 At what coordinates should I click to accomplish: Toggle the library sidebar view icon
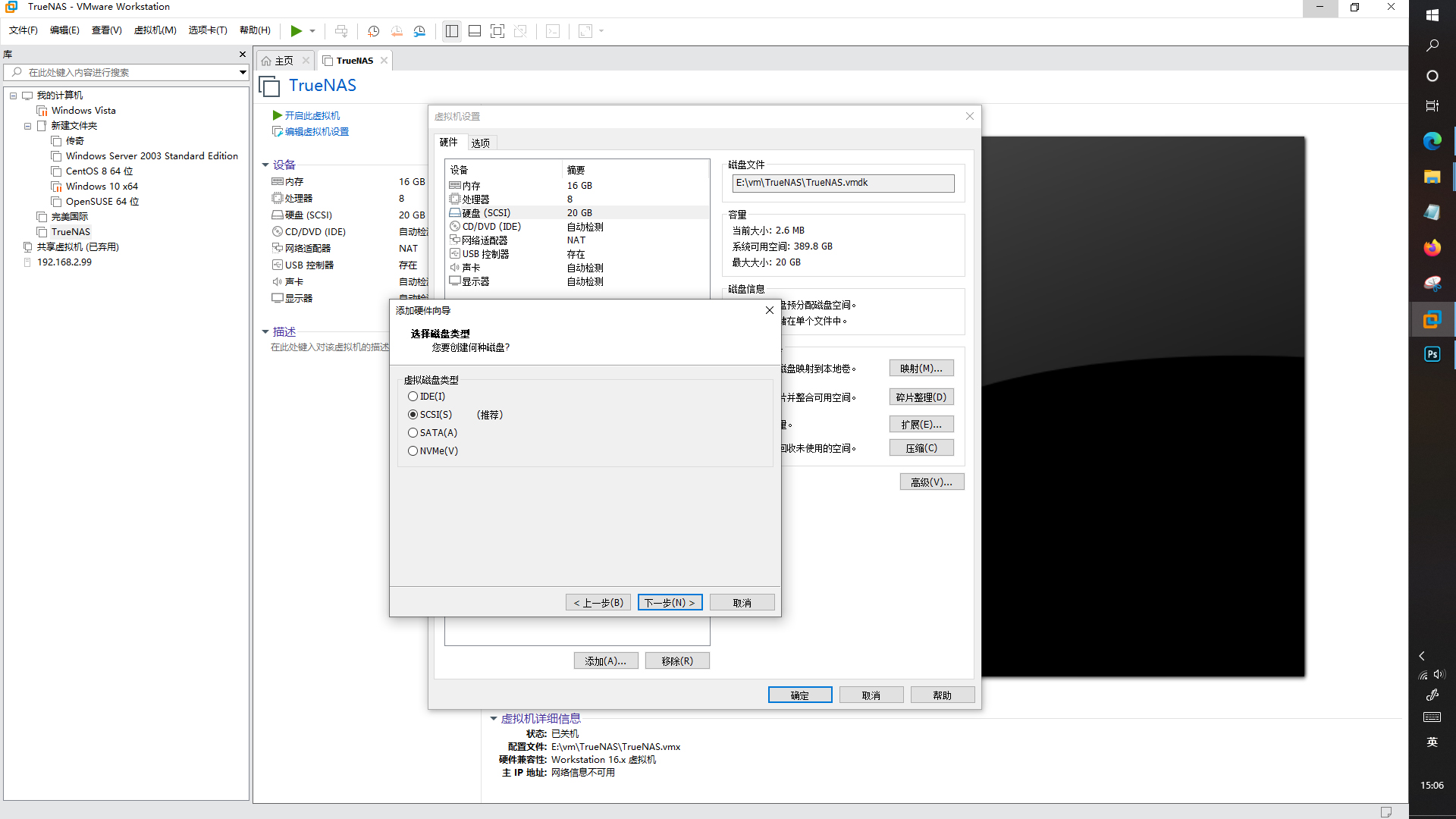452,31
